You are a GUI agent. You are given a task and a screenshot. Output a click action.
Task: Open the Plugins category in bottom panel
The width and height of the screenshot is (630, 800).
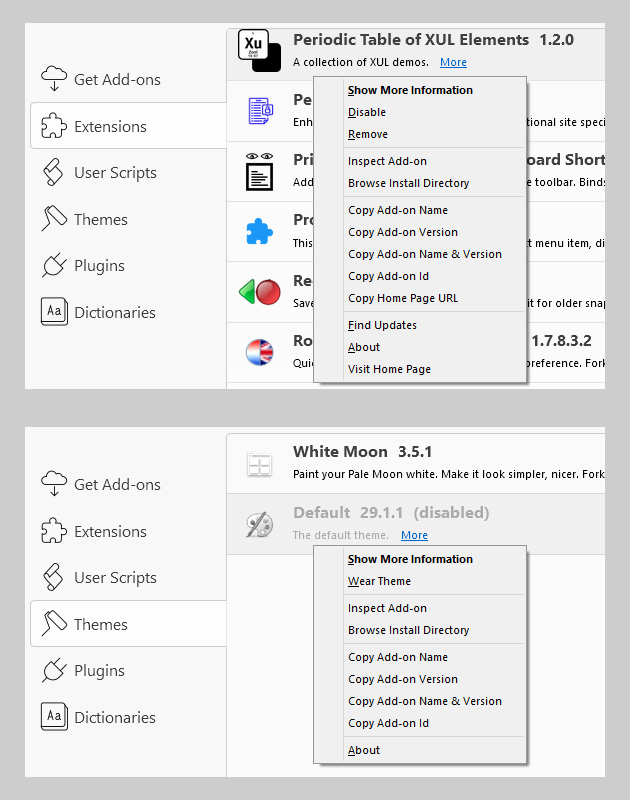[x=129, y=670]
